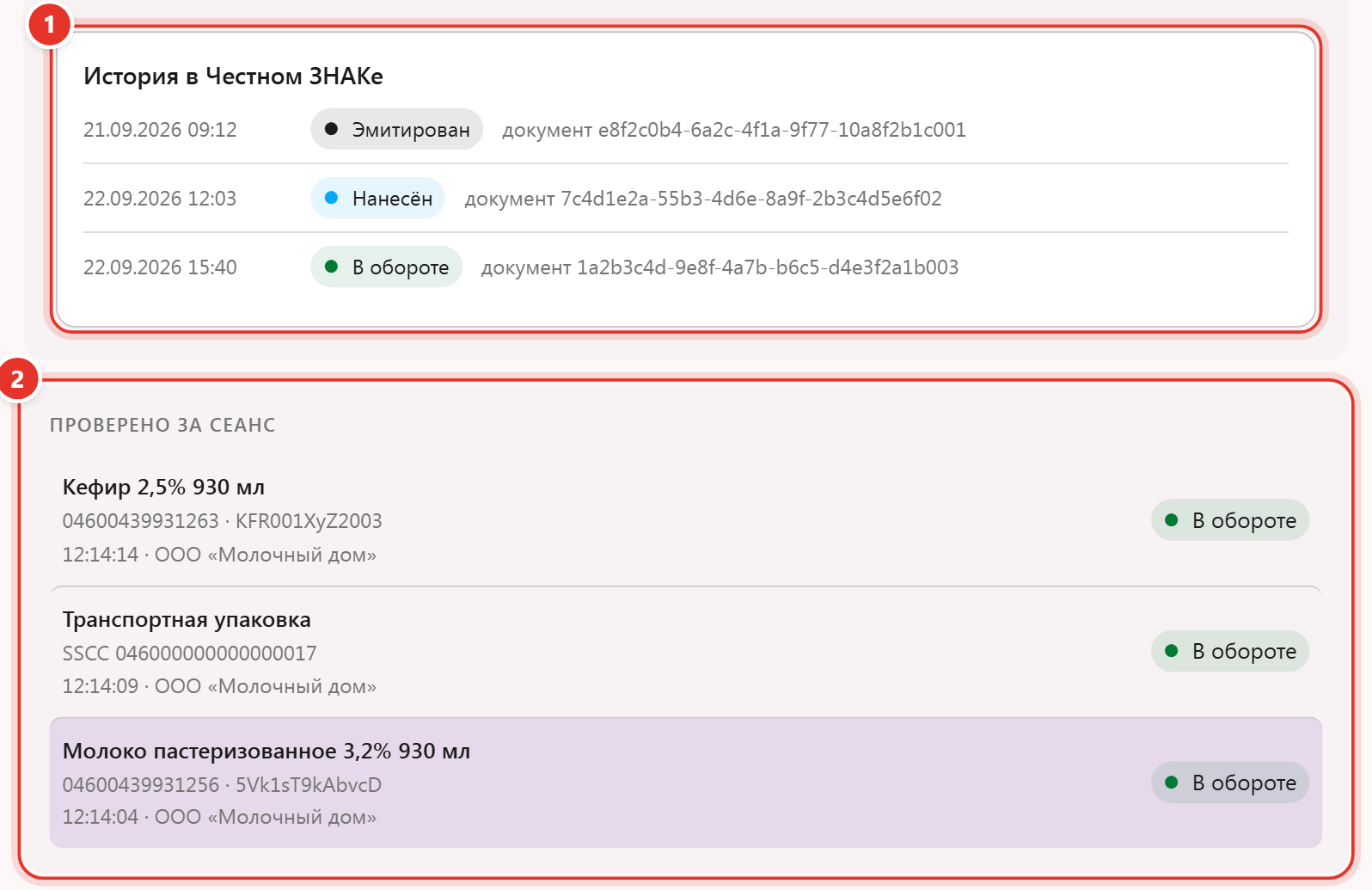This screenshot has height=890, width=1372.
Task: Click the "В обороте" badge in the history list
Action: click(386, 267)
